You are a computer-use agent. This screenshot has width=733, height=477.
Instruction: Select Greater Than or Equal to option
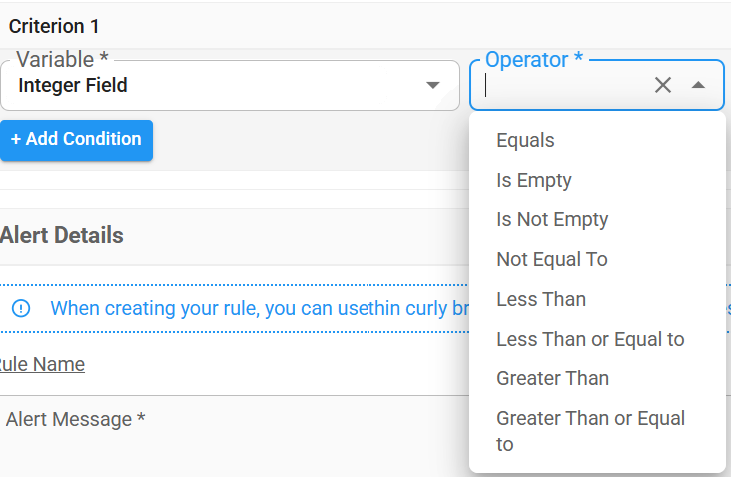(590, 430)
